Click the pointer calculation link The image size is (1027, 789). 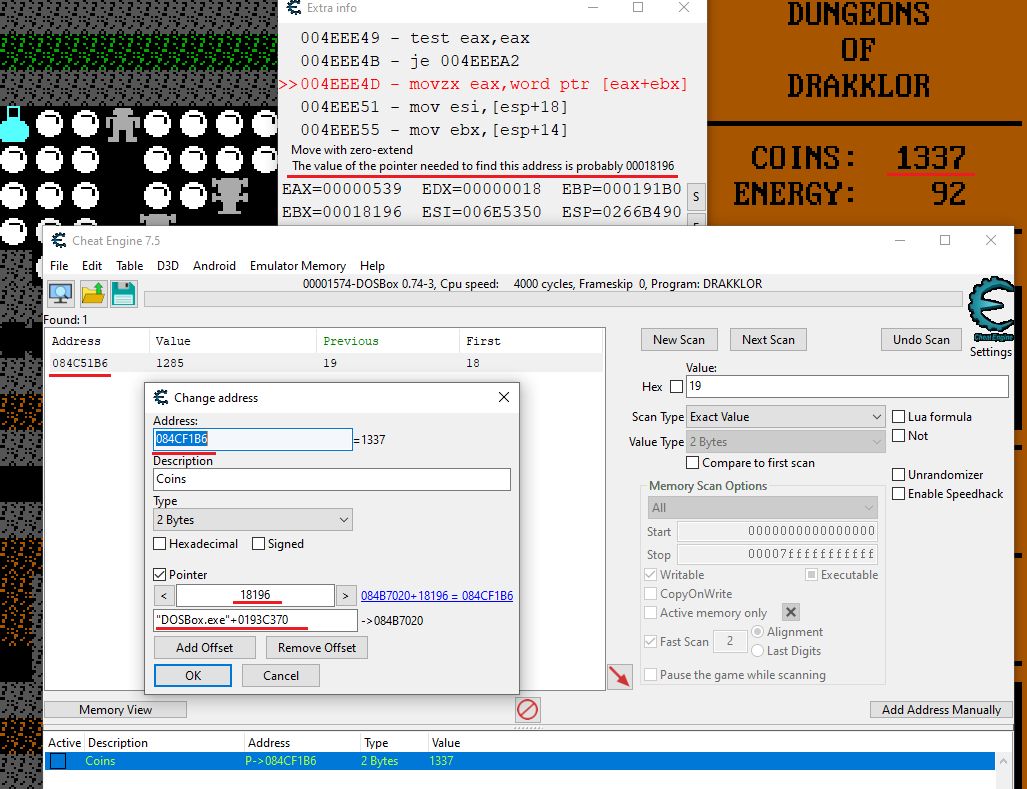437,596
